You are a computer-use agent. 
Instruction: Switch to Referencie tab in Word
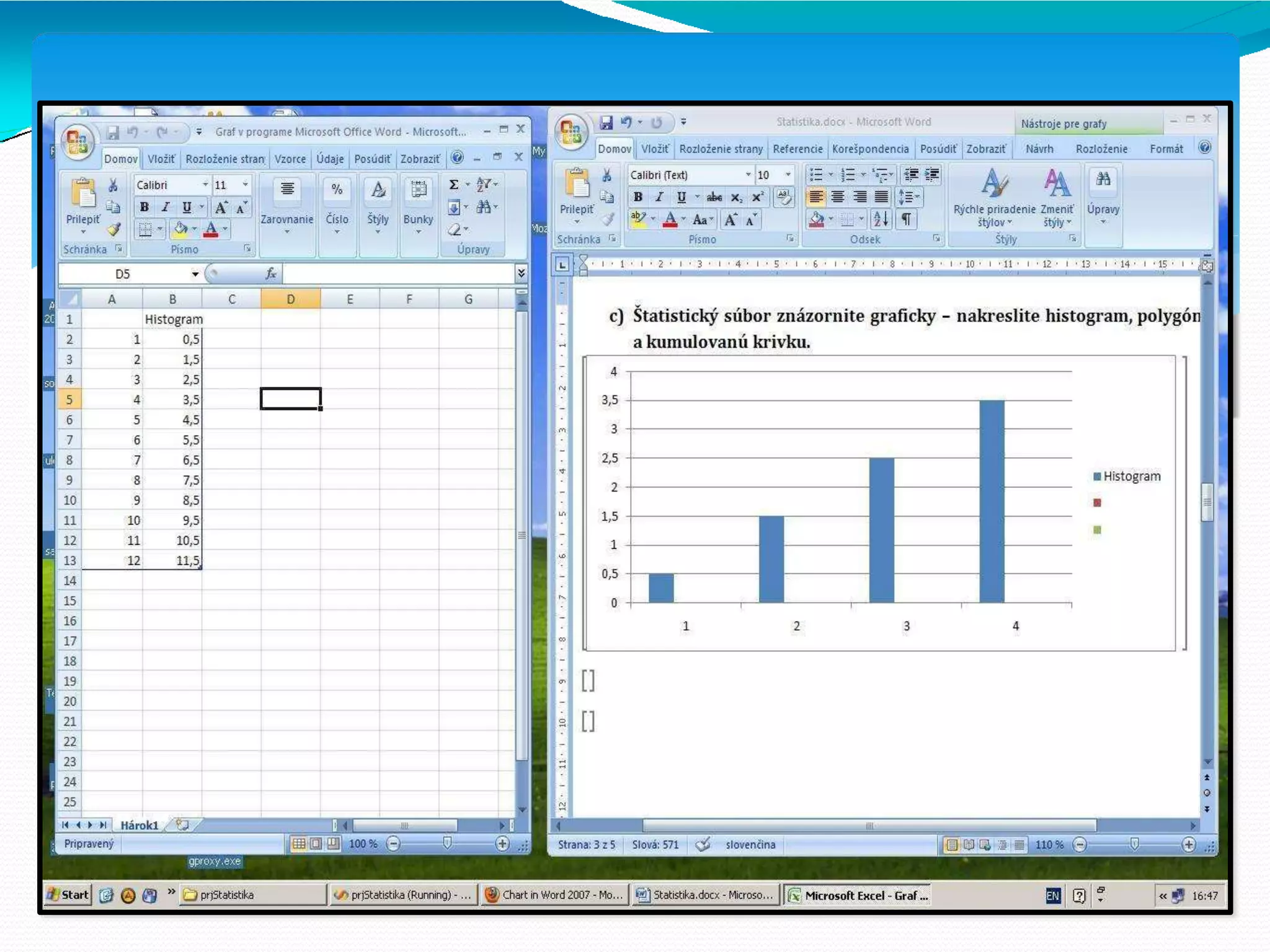(797, 149)
